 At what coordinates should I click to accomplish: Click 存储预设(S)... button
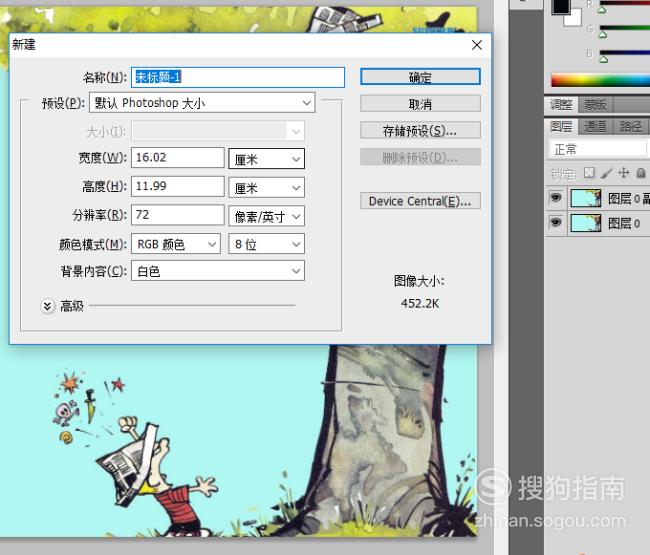coord(420,130)
